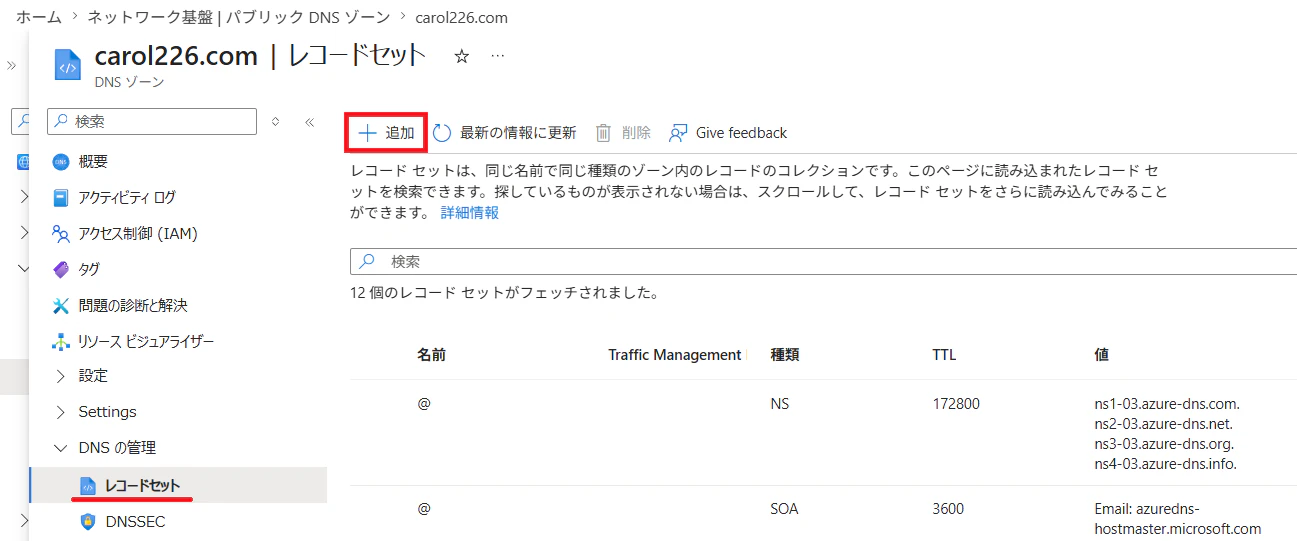Click the 概要 globe icon
The height and width of the screenshot is (541, 1297).
pyautogui.click(x=61, y=162)
